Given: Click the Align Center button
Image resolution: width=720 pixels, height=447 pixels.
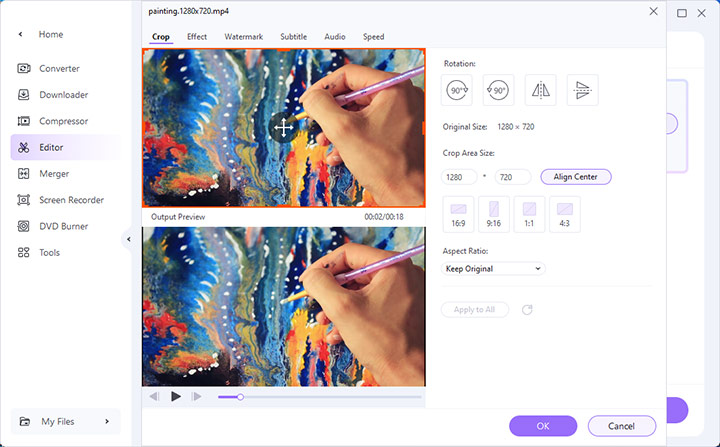Looking at the screenshot, I should (576, 177).
